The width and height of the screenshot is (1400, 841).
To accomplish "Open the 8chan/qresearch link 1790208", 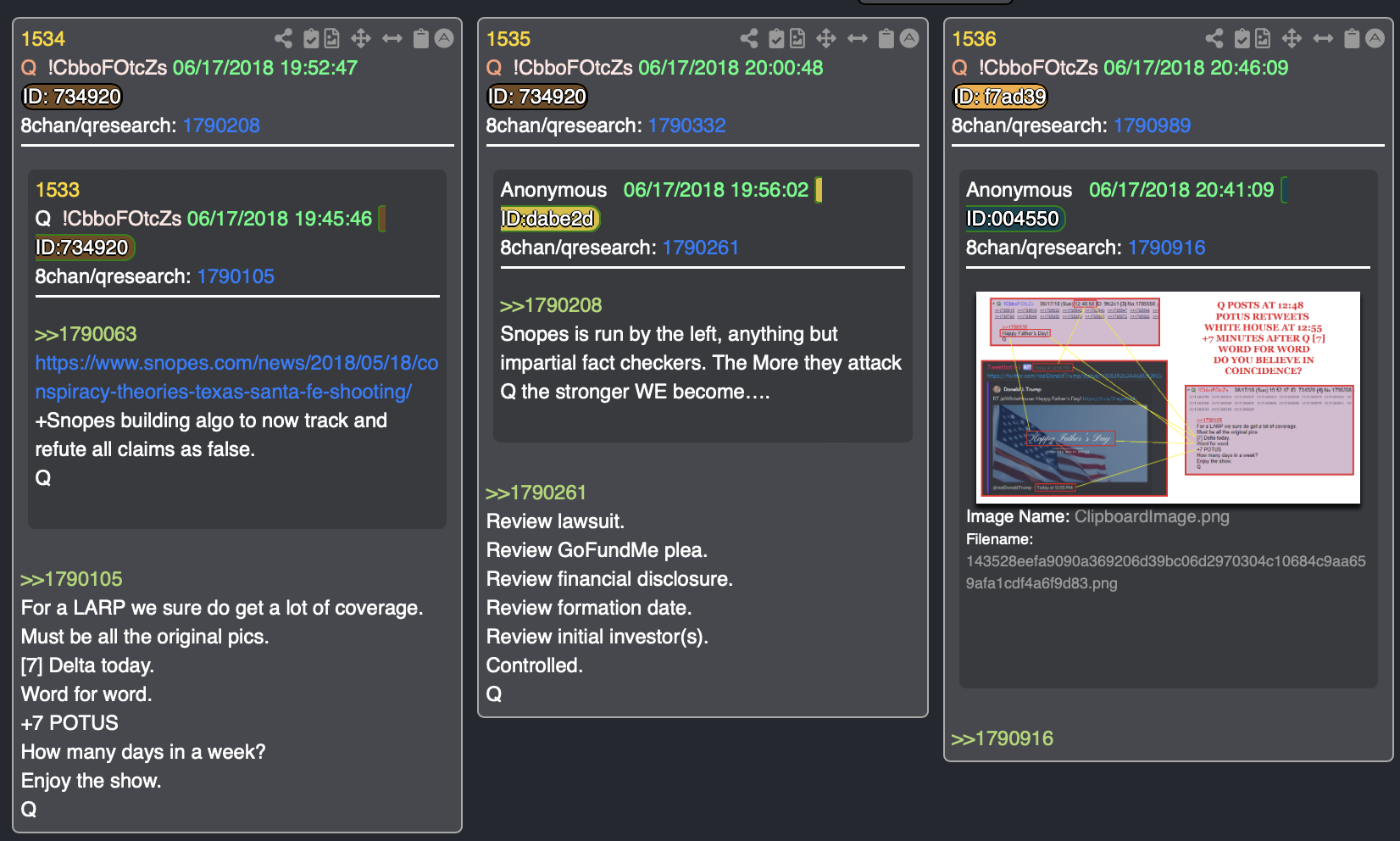I will coord(221,125).
